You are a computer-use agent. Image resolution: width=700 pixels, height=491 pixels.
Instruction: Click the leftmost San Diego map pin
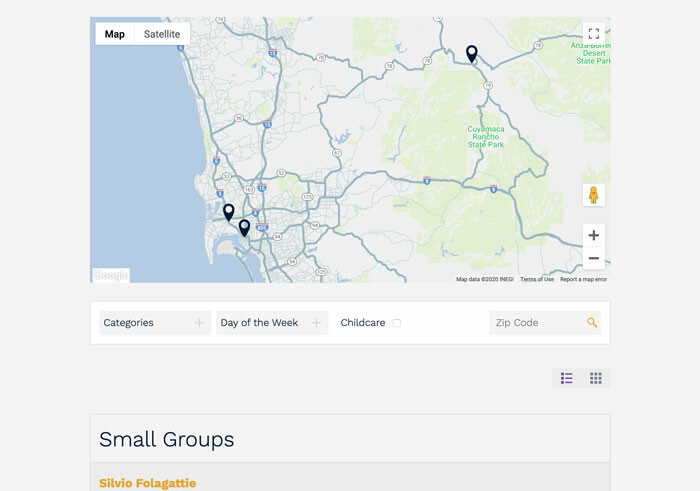pyautogui.click(x=229, y=211)
